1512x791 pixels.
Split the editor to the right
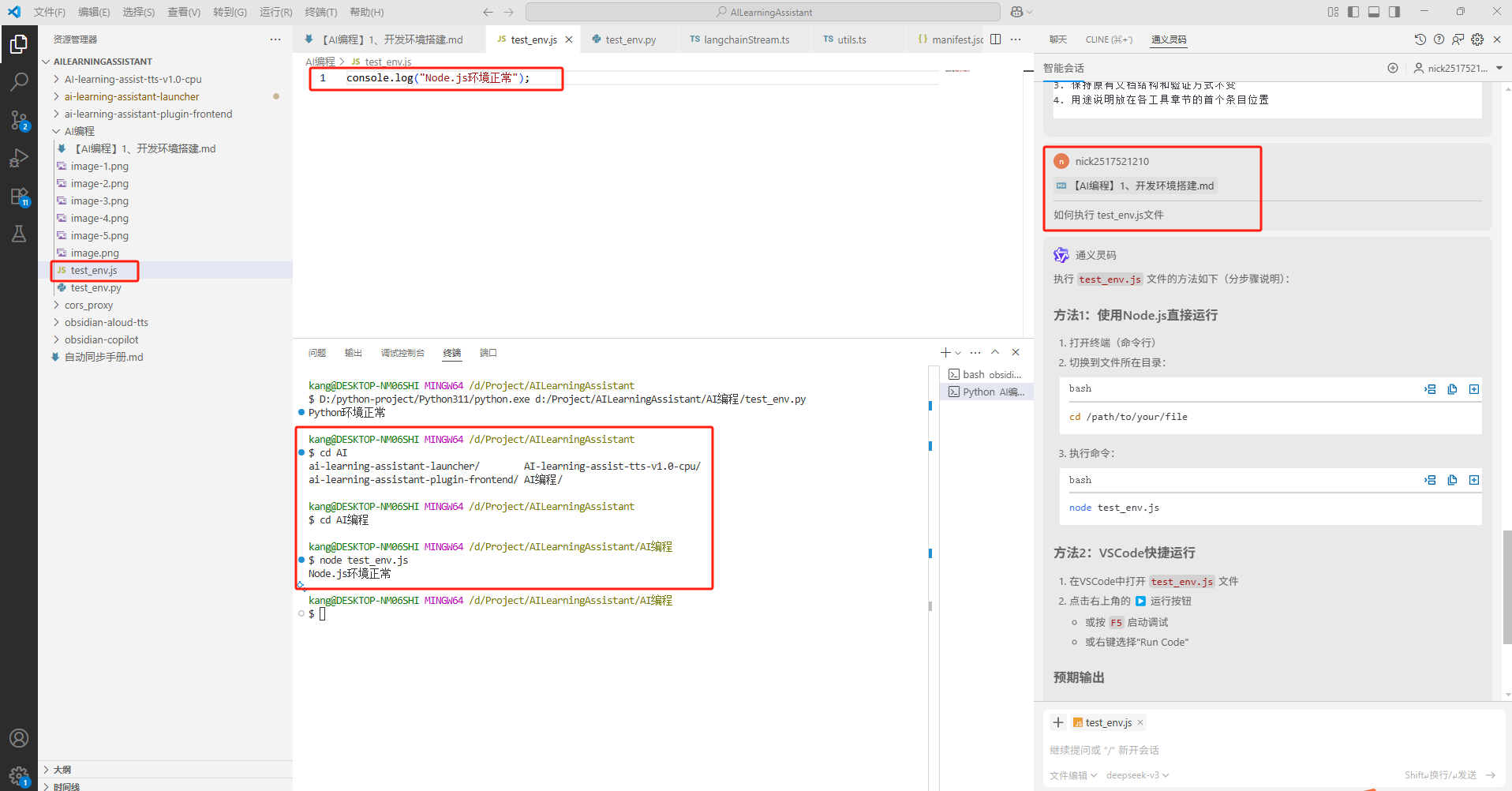[996, 39]
